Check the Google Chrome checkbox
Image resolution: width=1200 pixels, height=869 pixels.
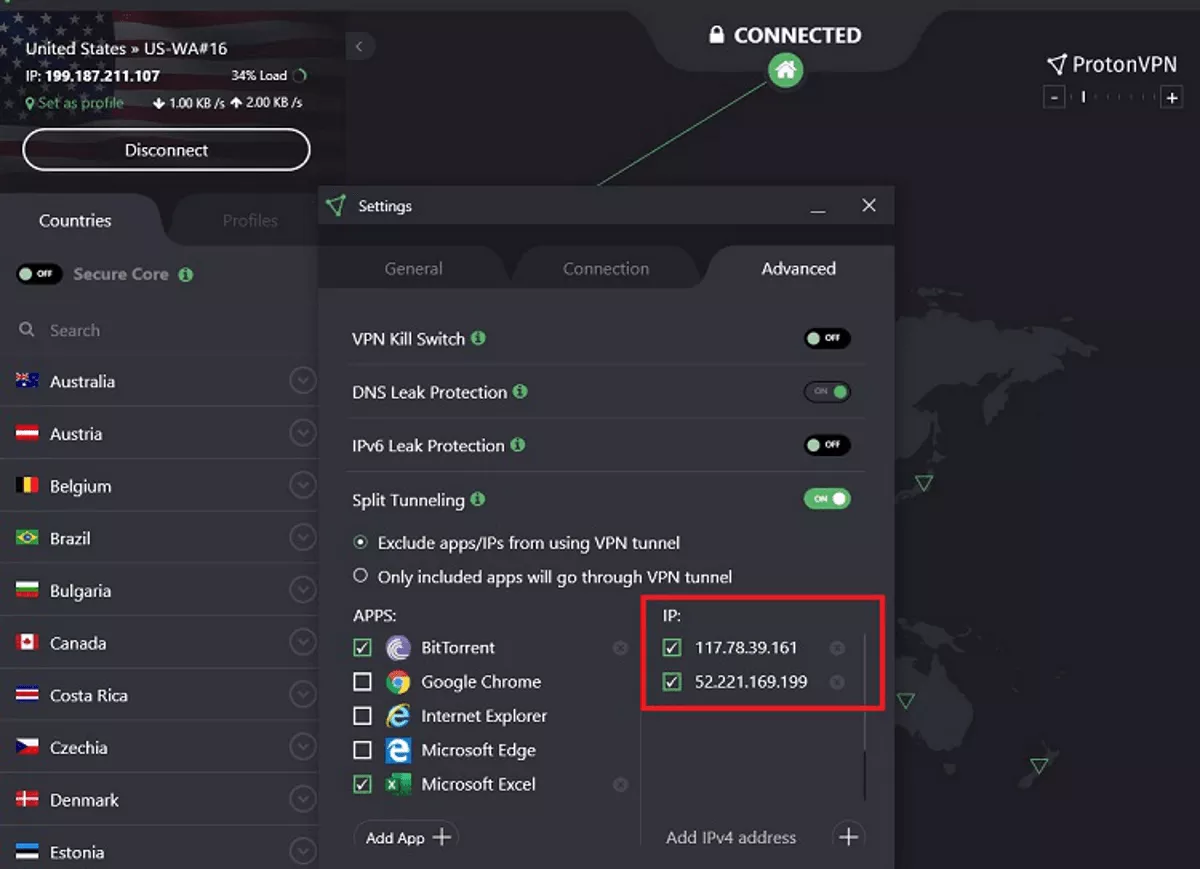point(363,682)
